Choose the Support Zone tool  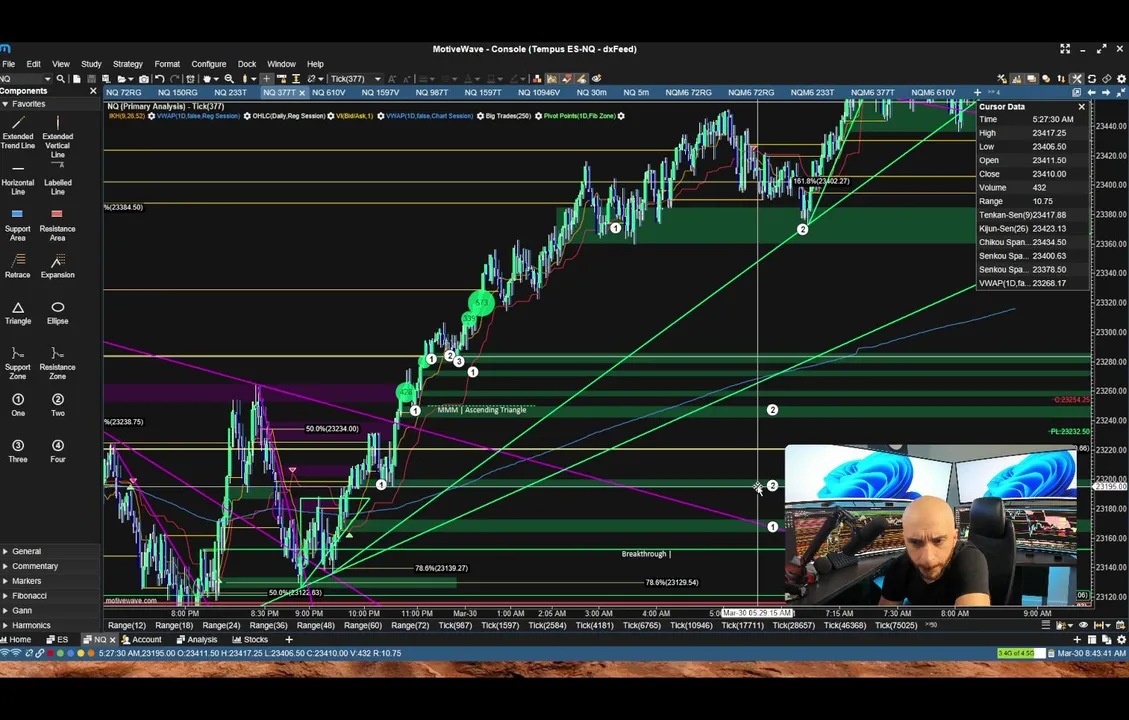click(x=18, y=364)
